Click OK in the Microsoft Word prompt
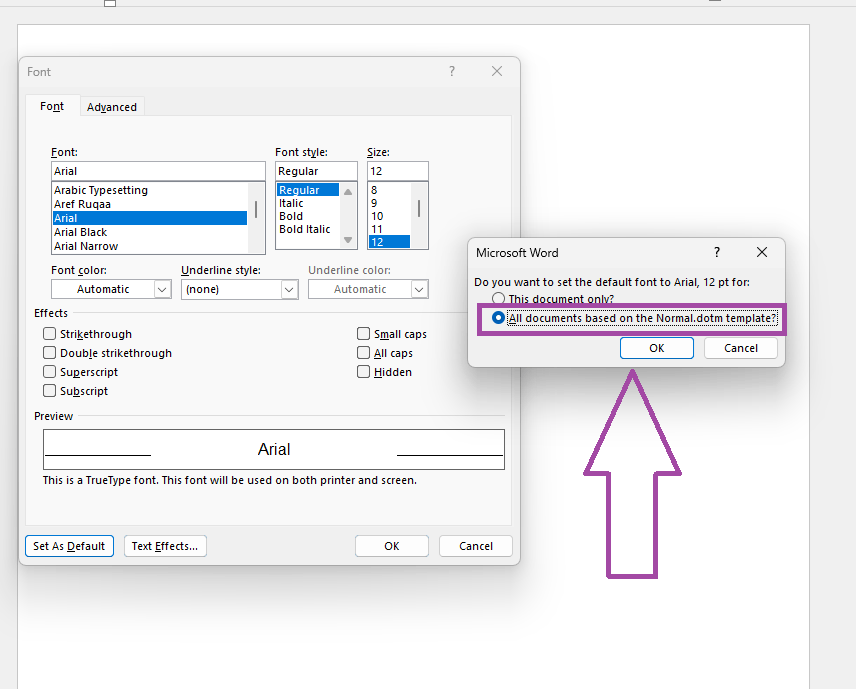 click(x=657, y=348)
